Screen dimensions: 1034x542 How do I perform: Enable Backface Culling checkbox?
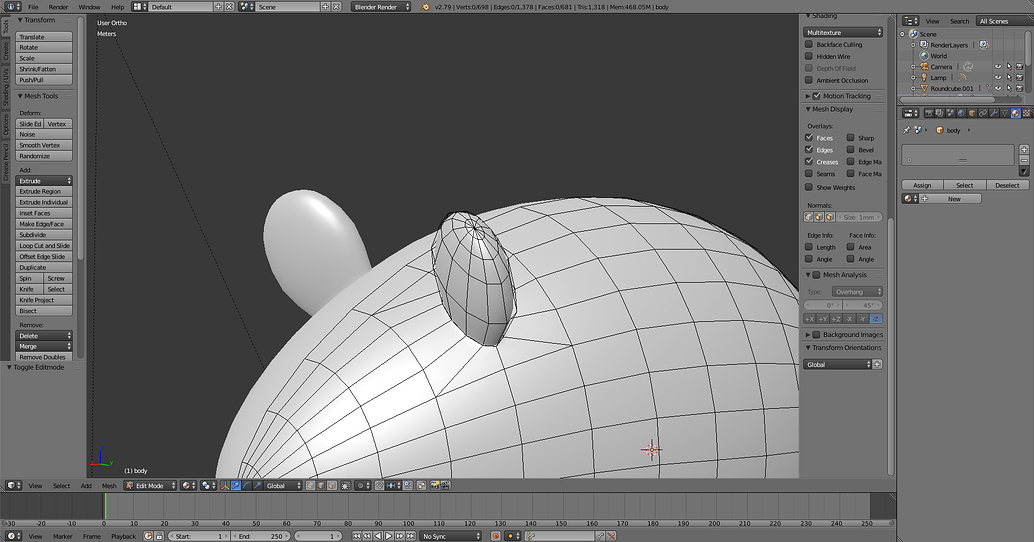808,44
